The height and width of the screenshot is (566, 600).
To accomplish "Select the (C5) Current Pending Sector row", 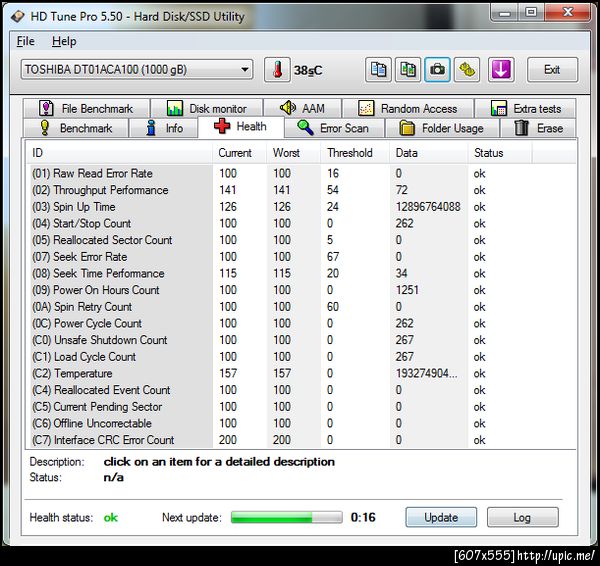I will tap(300, 406).
